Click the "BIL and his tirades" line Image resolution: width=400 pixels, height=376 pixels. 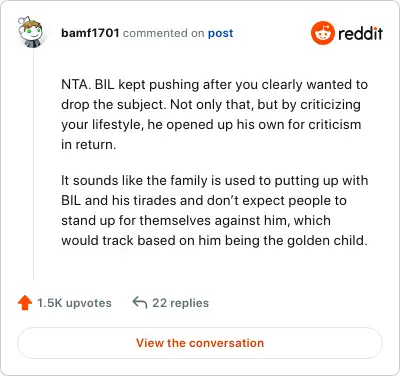coord(204,201)
